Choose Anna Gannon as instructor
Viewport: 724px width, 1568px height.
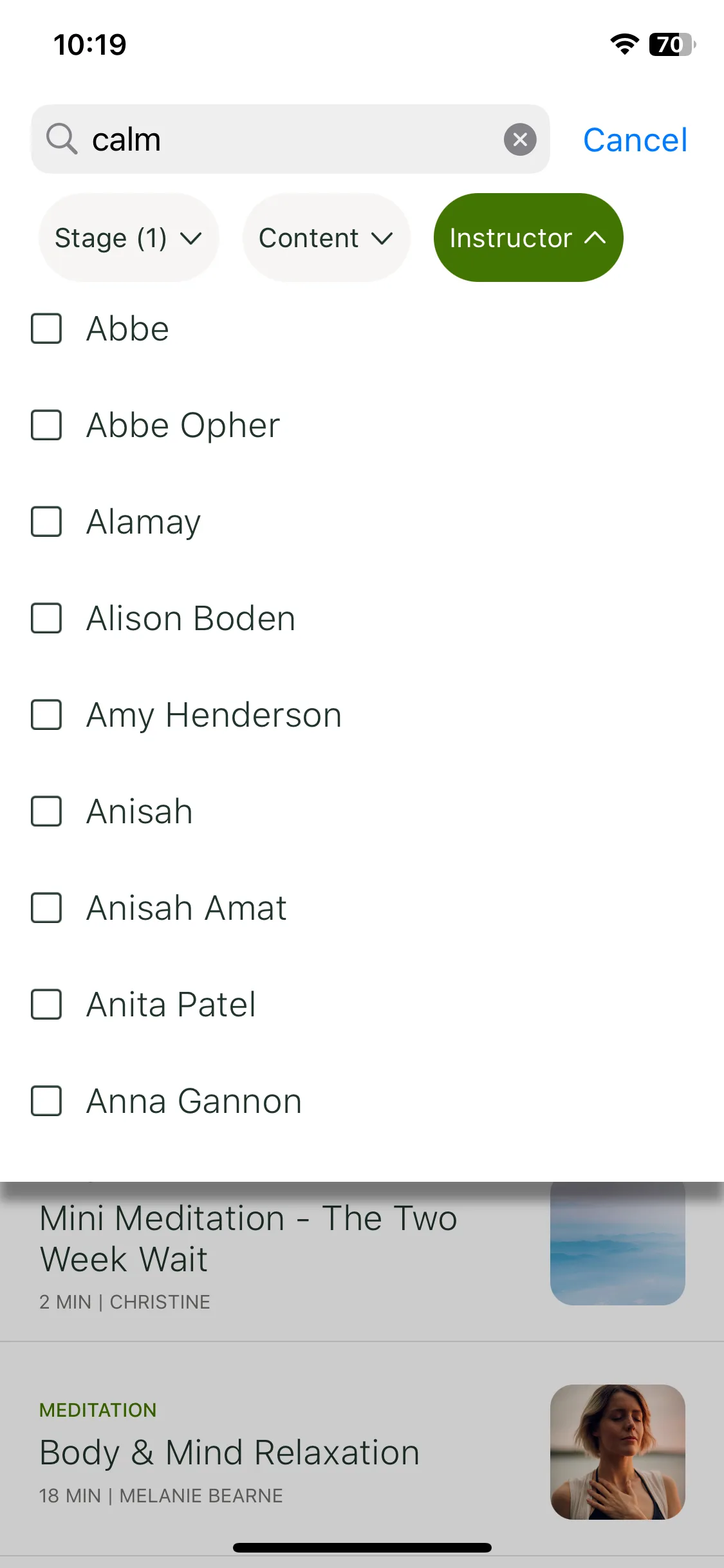pos(46,1101)
